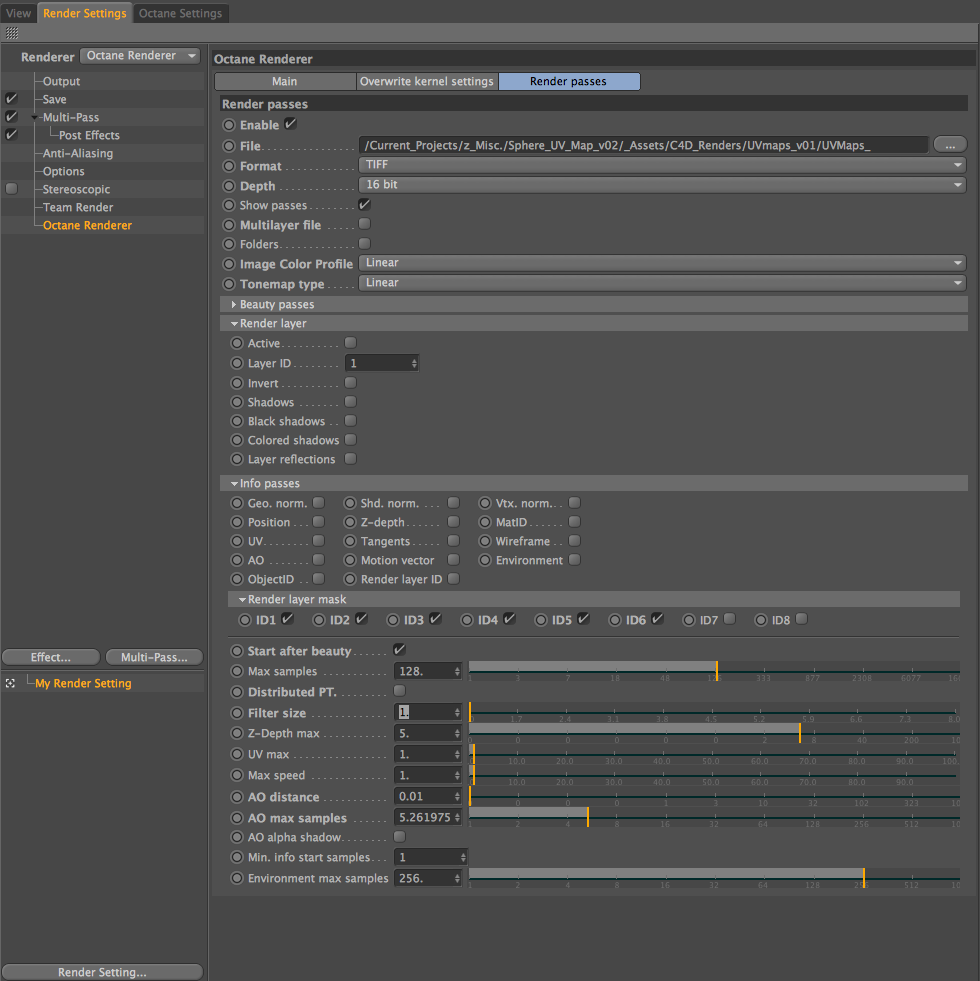
Task: Click keyframe circle next to Max samples
Action: click(x=237, y=671)
